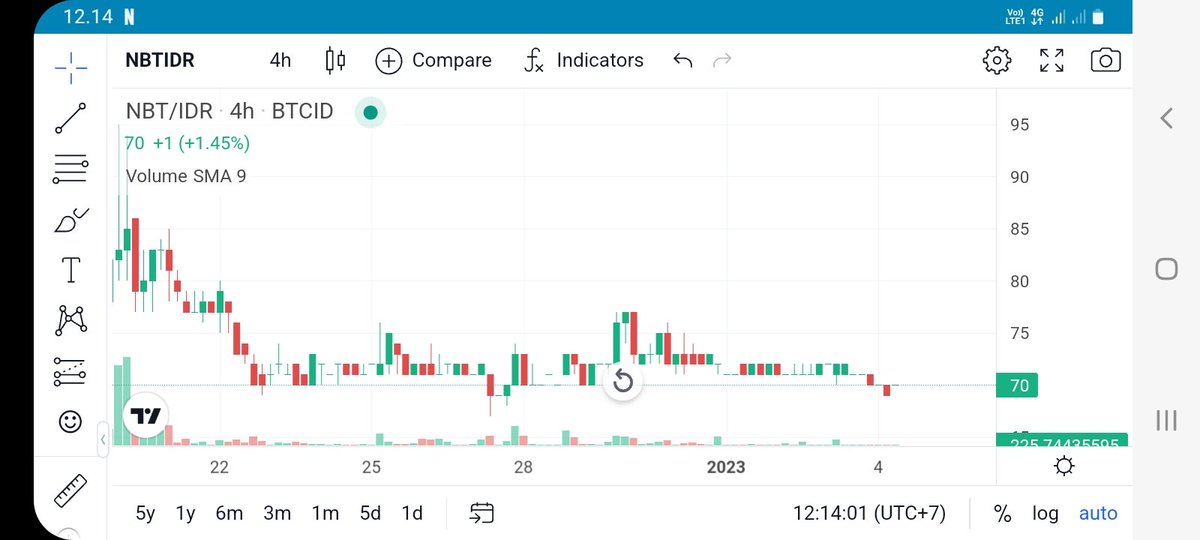Toggle log scale mode

[x=1045, y=513]
